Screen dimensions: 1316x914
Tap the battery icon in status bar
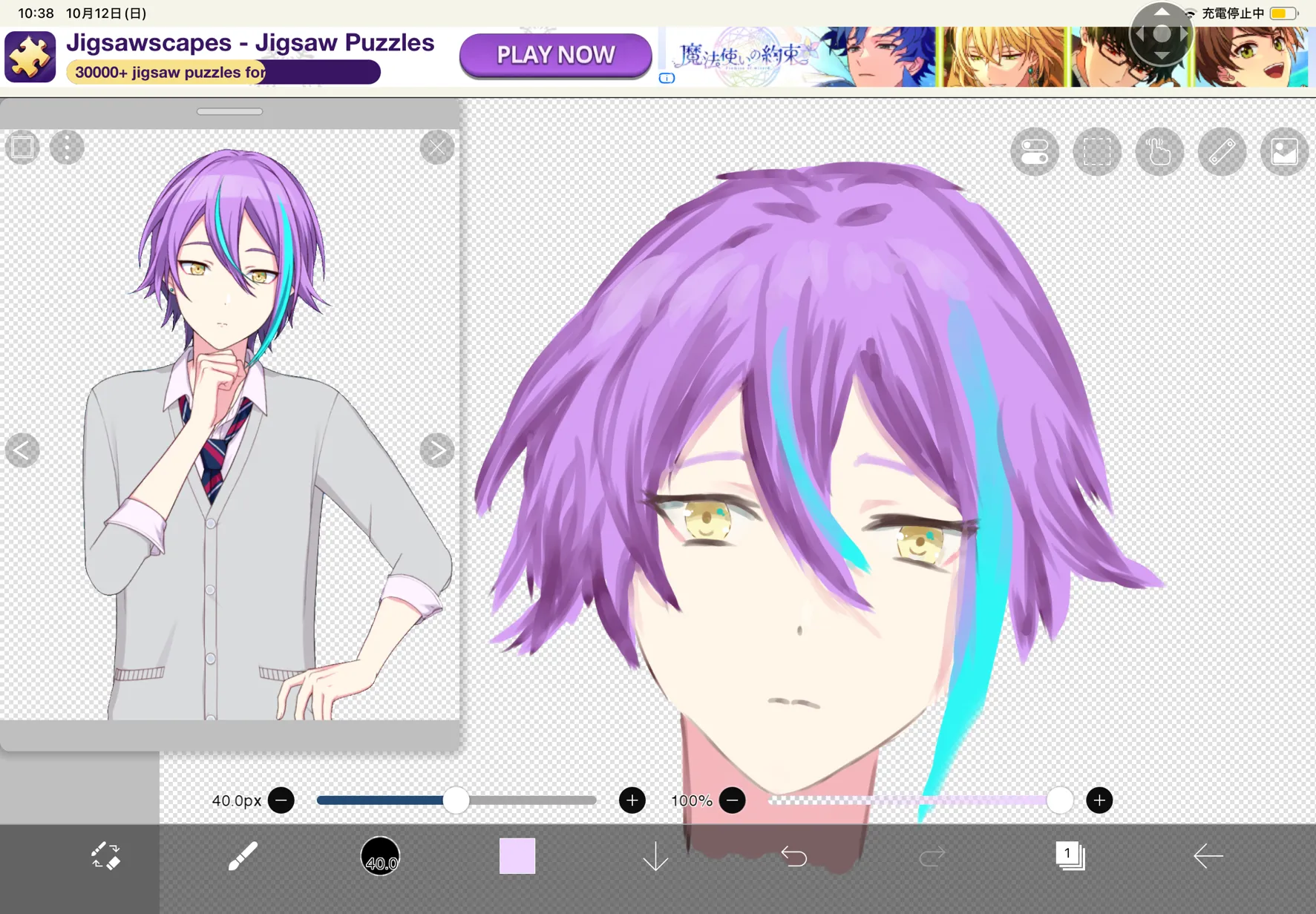pyautogui.click(x=1283, y=13)
